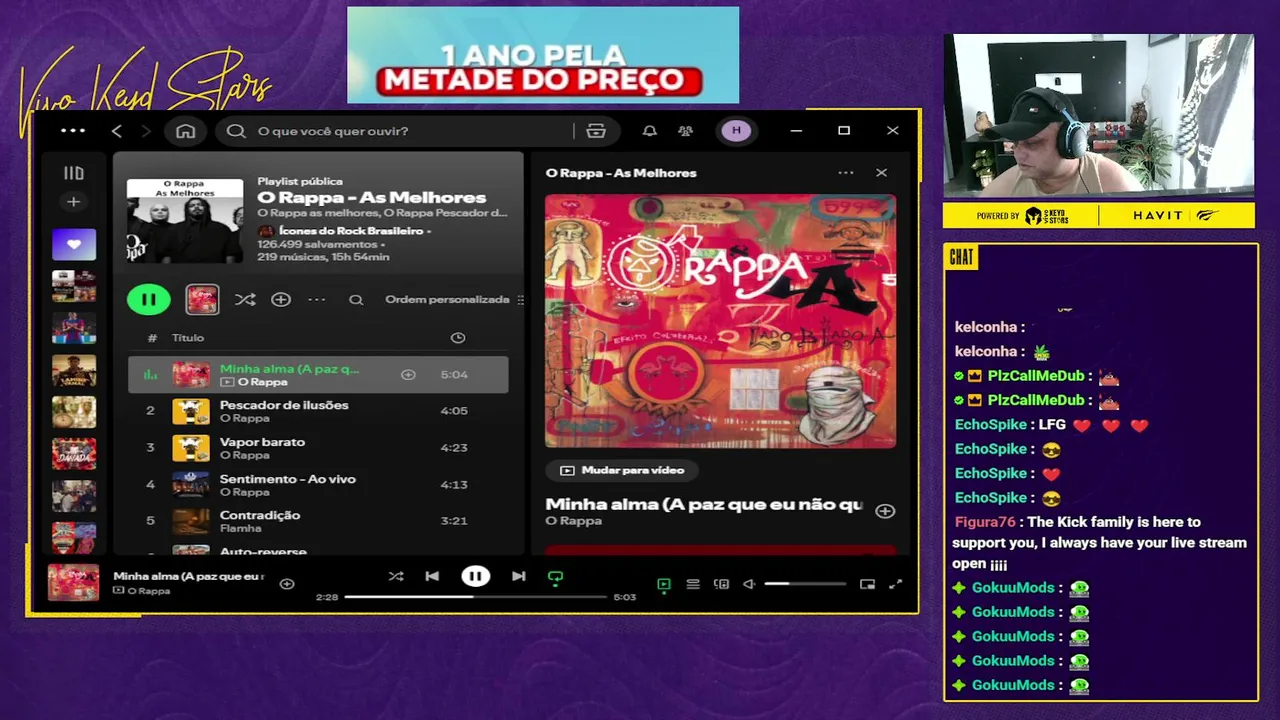Screen dimensions: 1280x720
Task: Click the 'Título' column header
Action: pyautogui.click(x=188, y=338)
